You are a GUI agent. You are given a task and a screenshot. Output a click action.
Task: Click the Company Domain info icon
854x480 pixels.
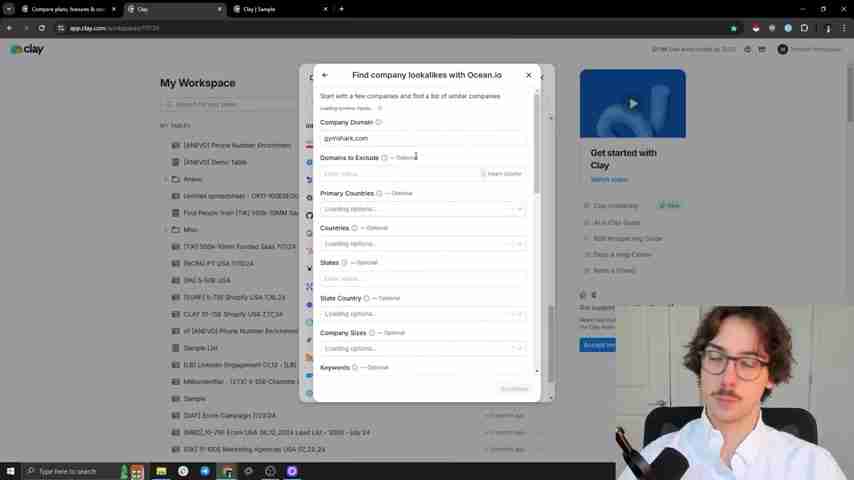(x=379, y=122)
